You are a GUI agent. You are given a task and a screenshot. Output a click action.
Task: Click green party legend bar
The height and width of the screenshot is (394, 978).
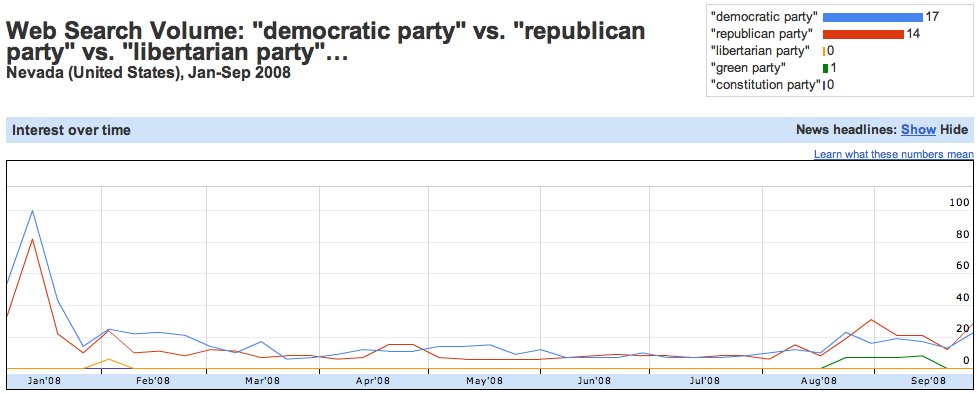point(825,68)
